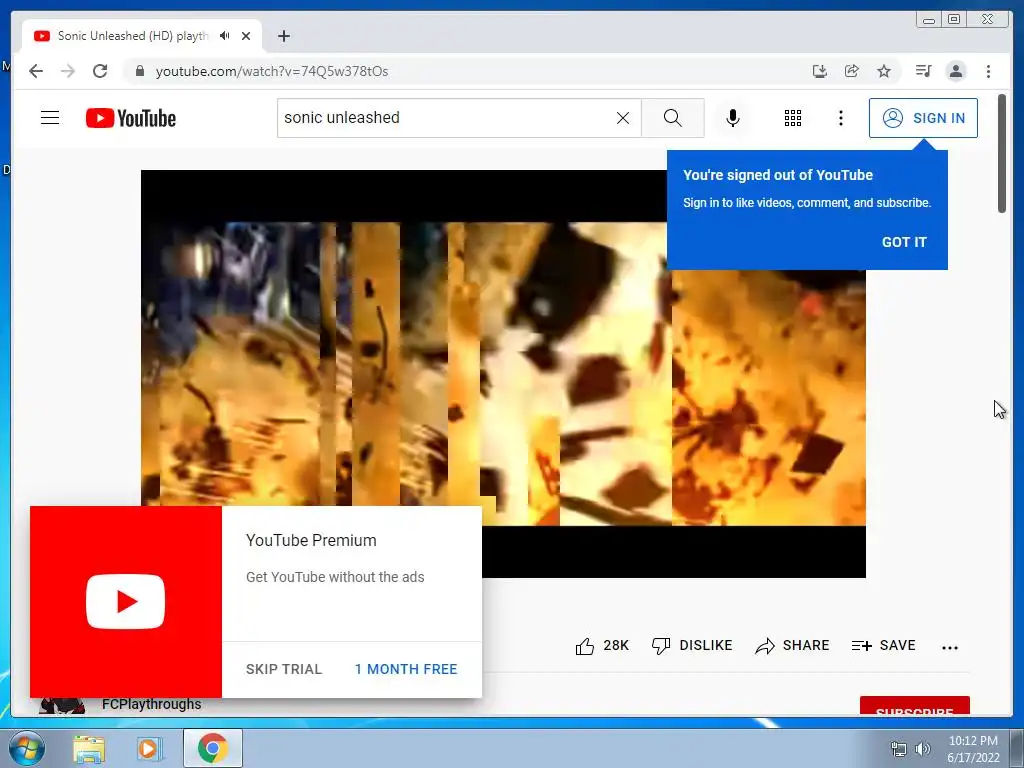Start voice search with microphone
The width and height of the screenshot is (1024, 768).
pyautogui.click(x=733, y=118)
